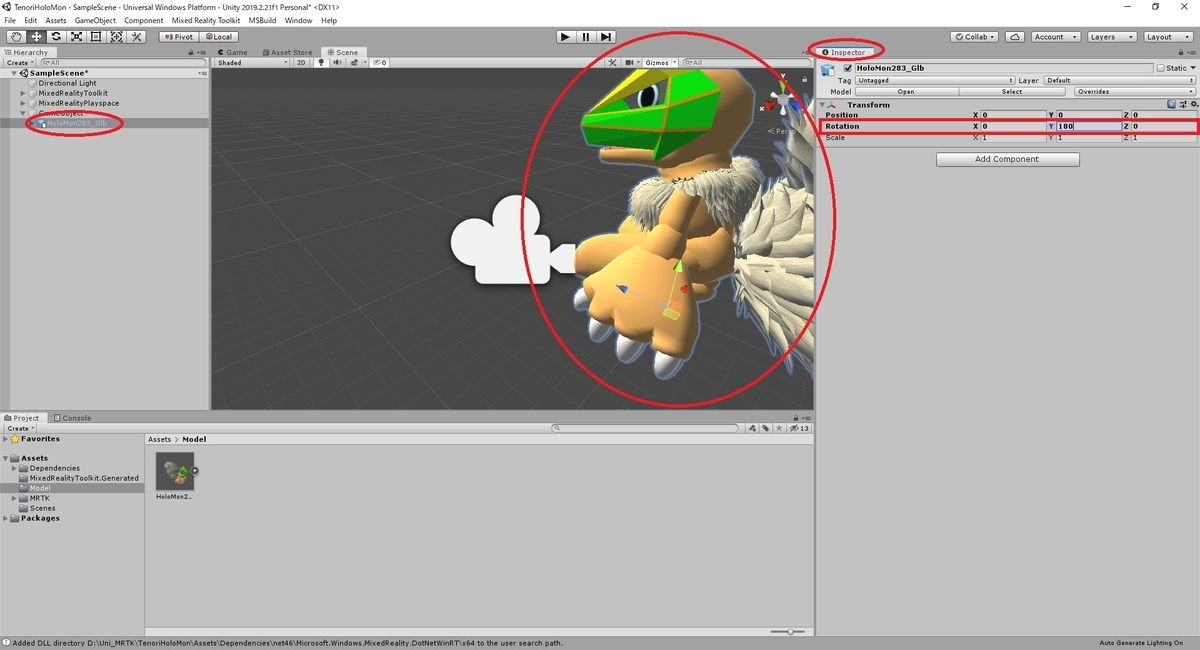Open the Layers dropdown
The width and height of the screenshot is (1200, 650).
(x=1111, y=37)
